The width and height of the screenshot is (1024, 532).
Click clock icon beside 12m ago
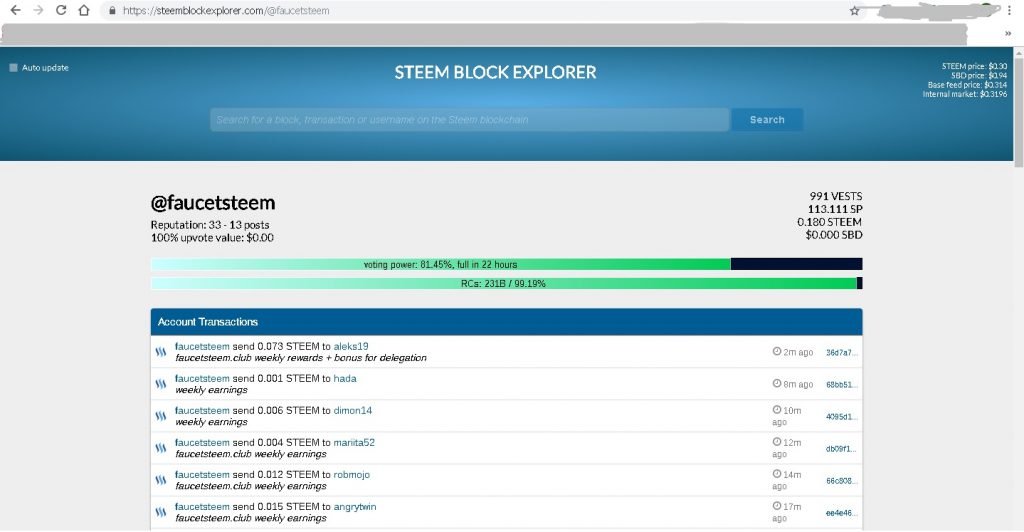click(x=776, y=442)
